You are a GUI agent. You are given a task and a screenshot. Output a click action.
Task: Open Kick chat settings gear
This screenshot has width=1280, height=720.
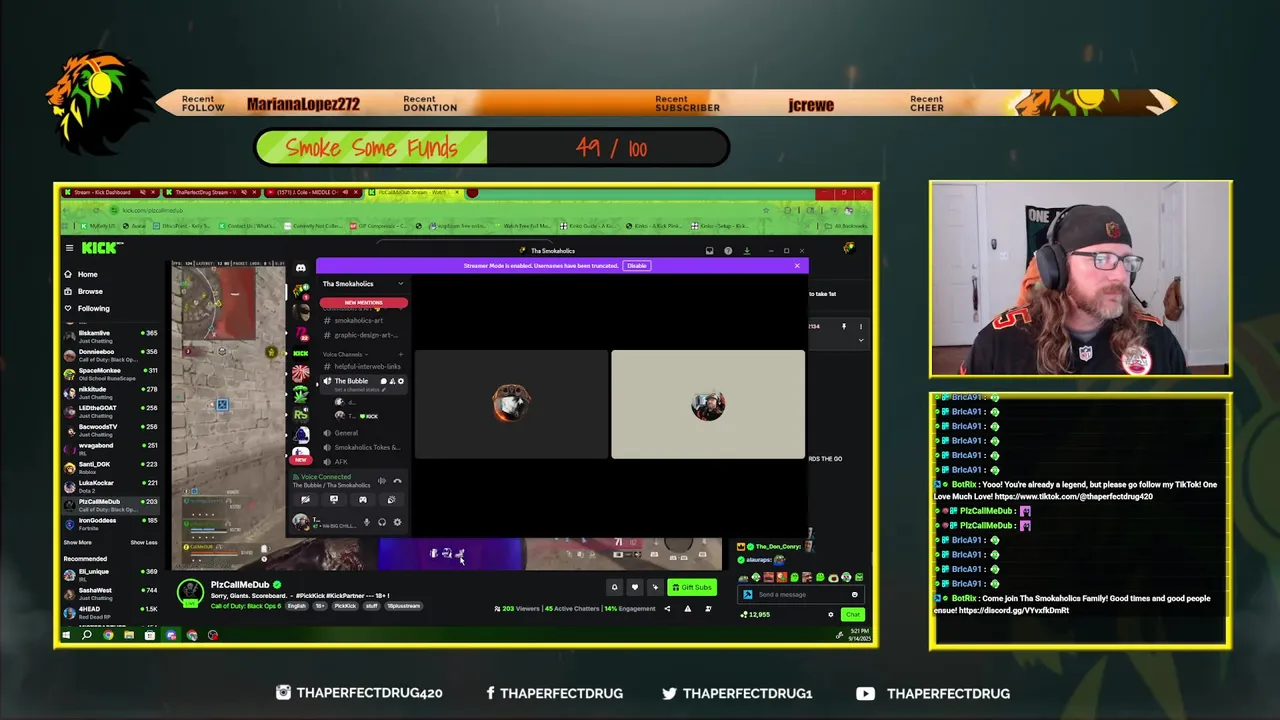(831, 615)
